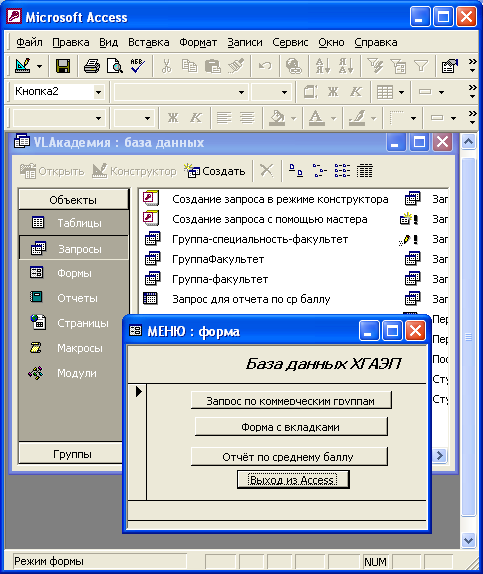Click the Print icon in toolbar

click(x=92, y=66)
